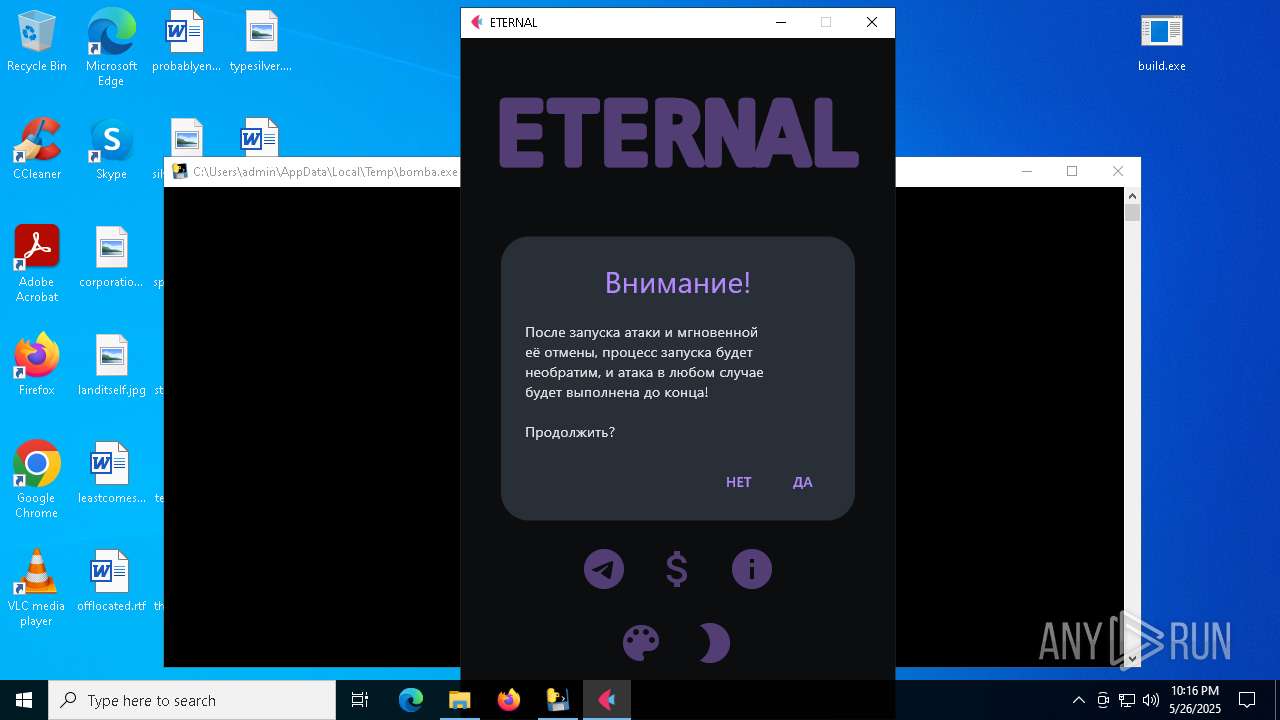
Task: Click the bomba.exe console scrollbar down arrow
Action: [1132, 658]
